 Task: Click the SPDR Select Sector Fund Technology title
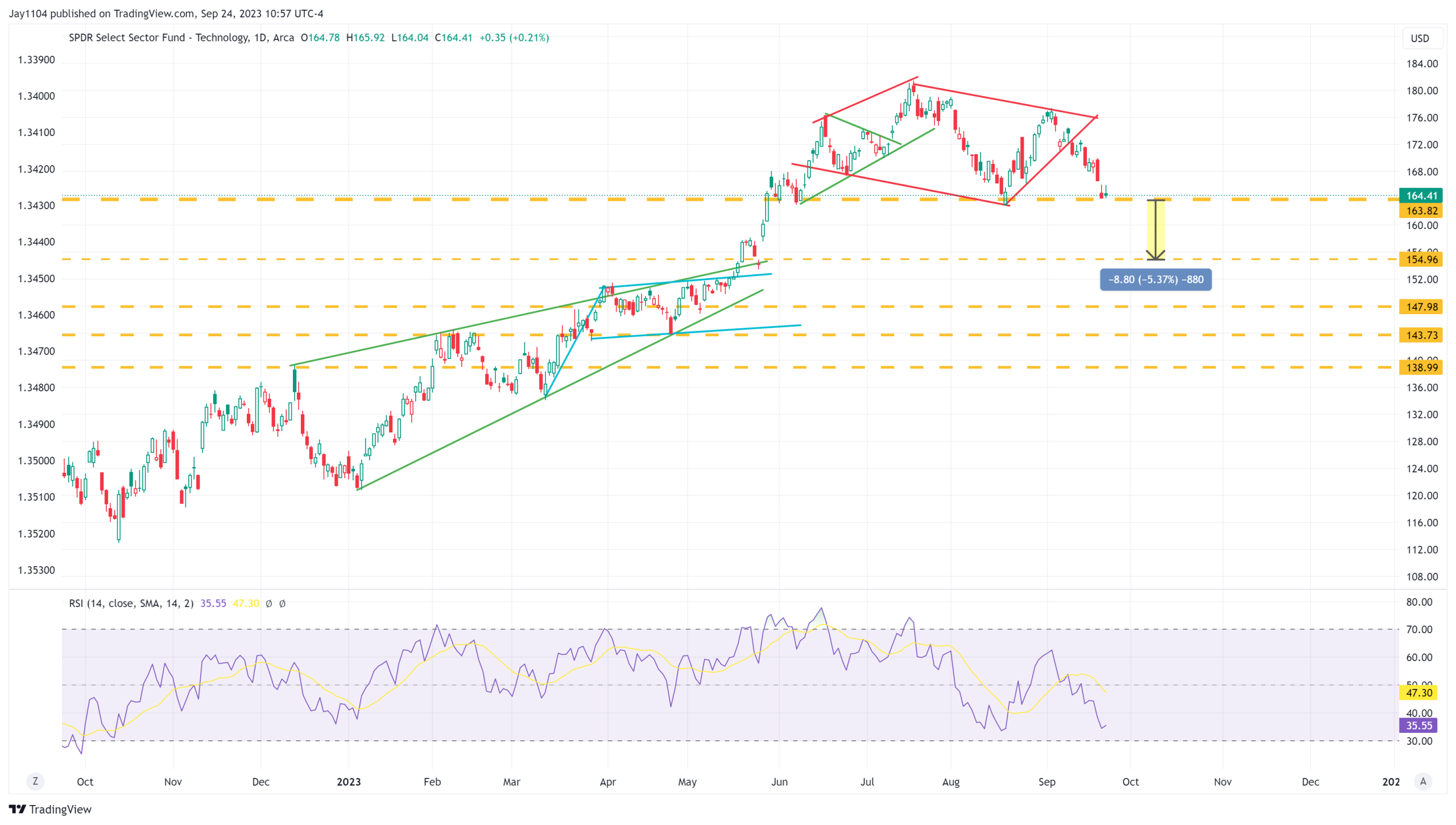[x=181, y=38]
